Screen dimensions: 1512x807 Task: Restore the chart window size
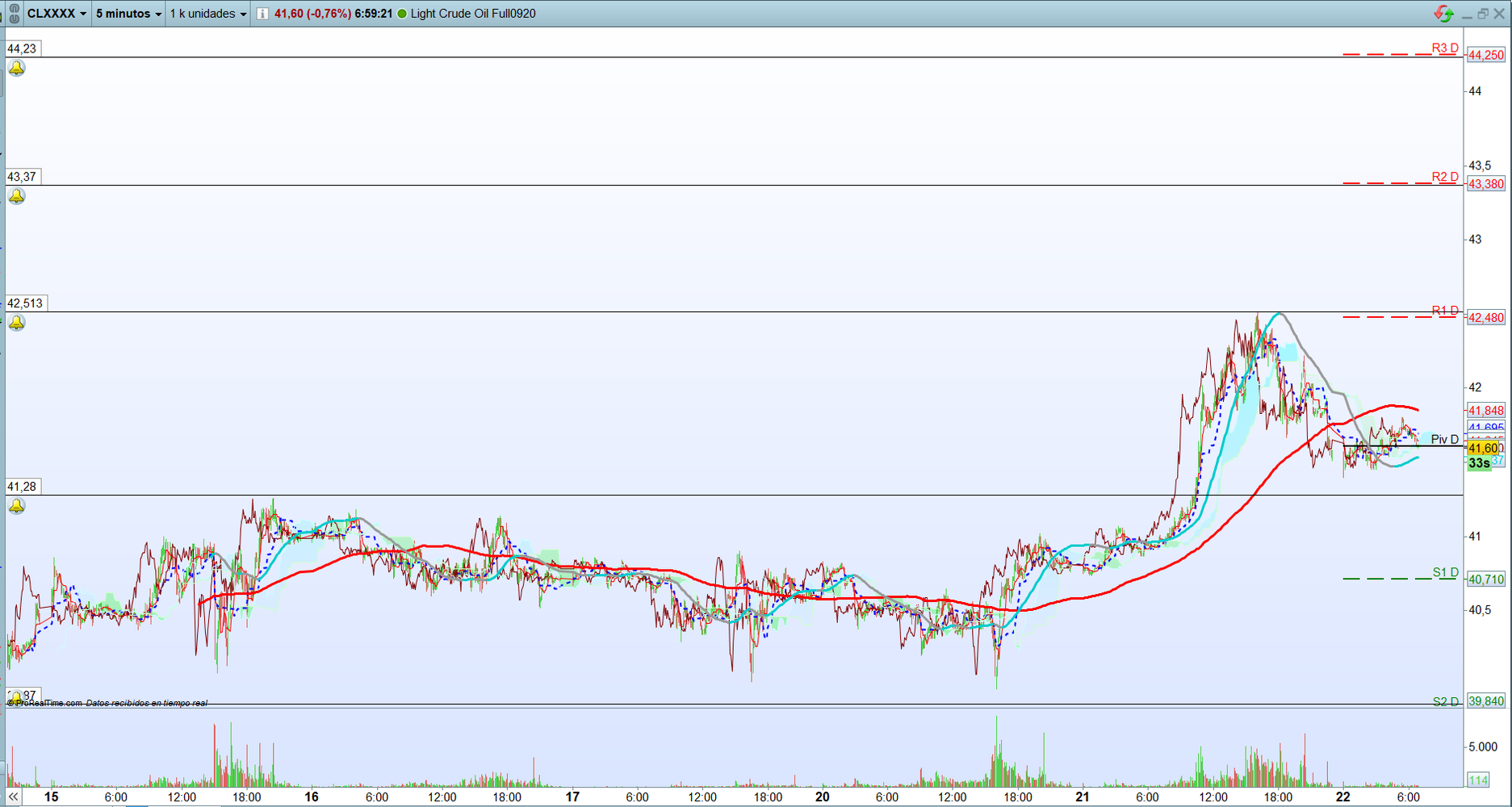tap(1483, 14)
